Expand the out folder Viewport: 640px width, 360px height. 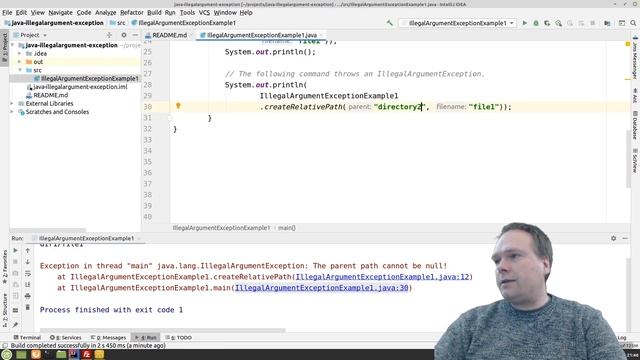[x=20, y=62]
